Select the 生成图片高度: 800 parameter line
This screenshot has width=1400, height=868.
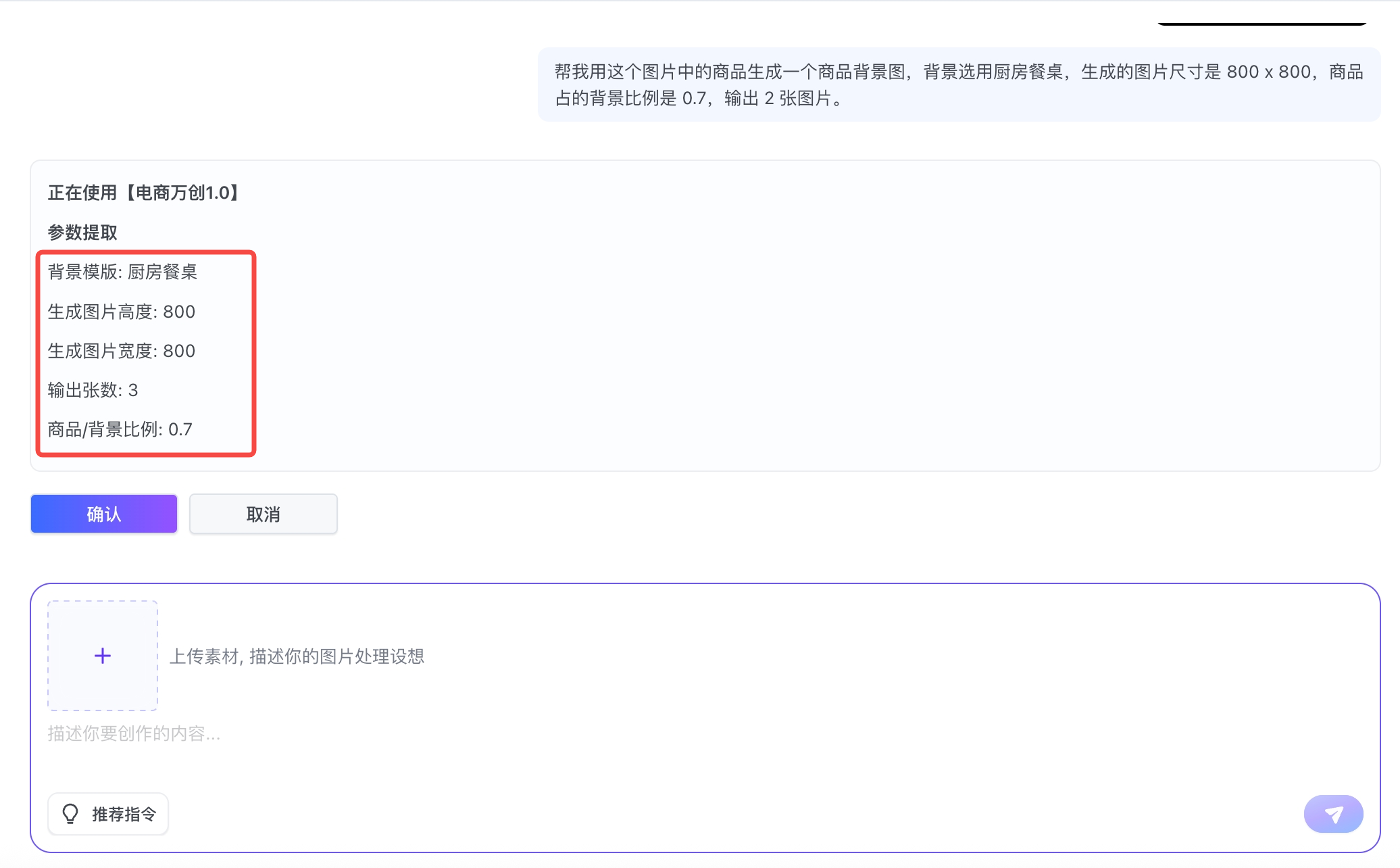[x=122, y=312]
